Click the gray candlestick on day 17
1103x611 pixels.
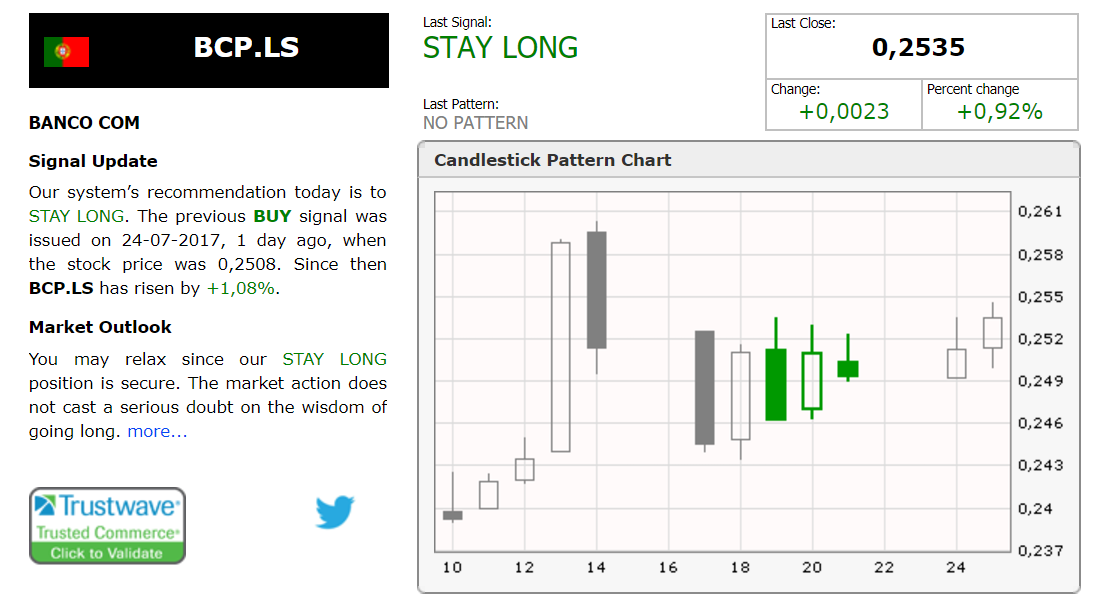(x=704, y=387)
